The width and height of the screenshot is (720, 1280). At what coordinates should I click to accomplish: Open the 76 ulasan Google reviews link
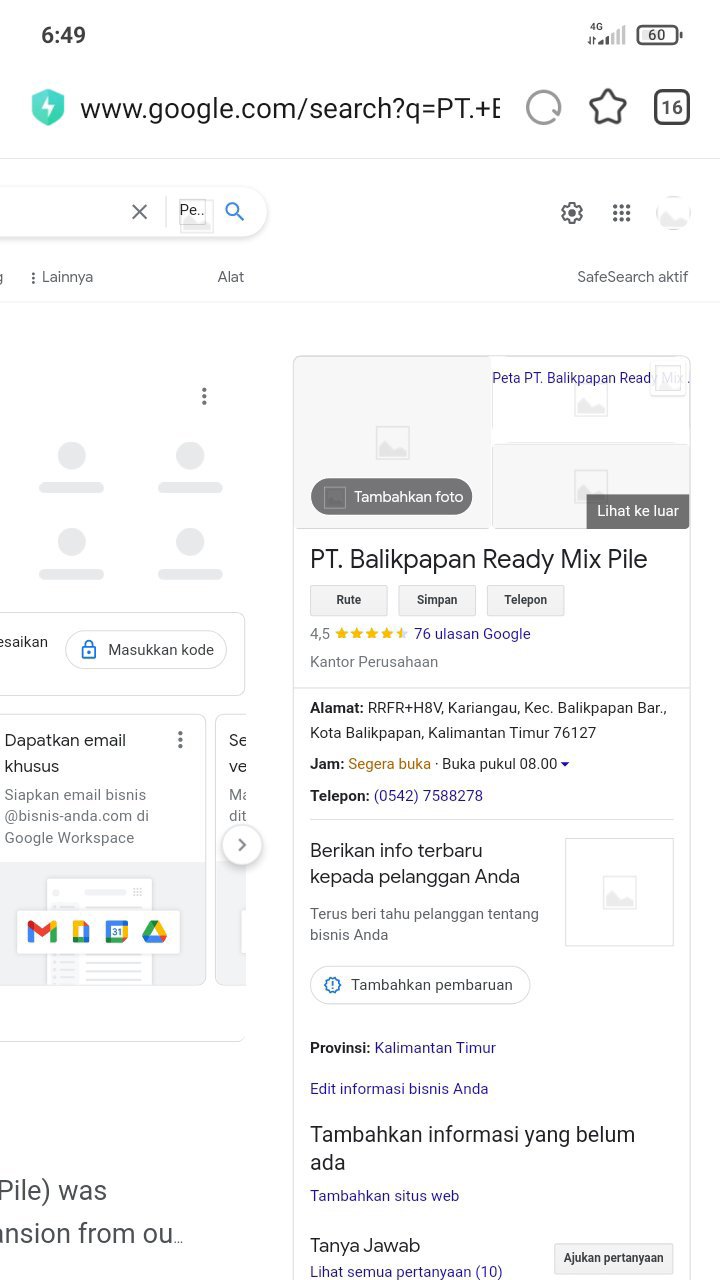pos(472,634)
